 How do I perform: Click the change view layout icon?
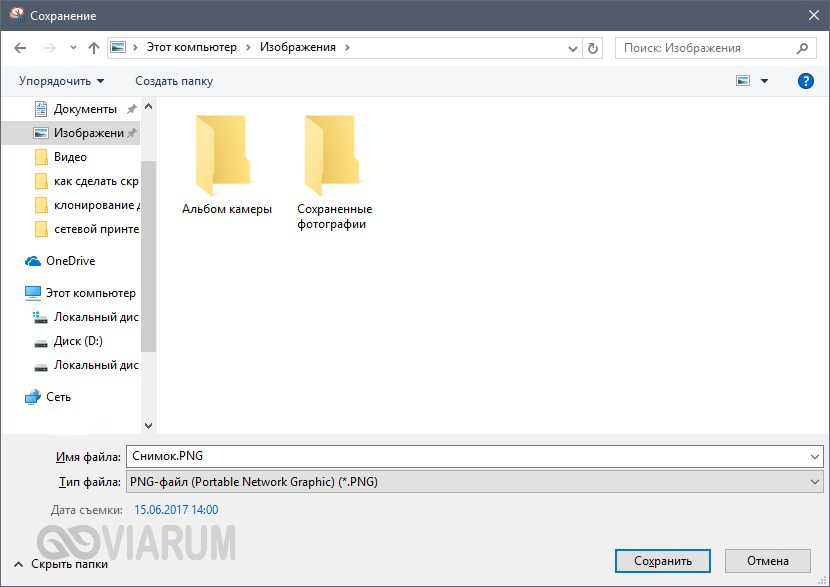[x=743, y=81]
